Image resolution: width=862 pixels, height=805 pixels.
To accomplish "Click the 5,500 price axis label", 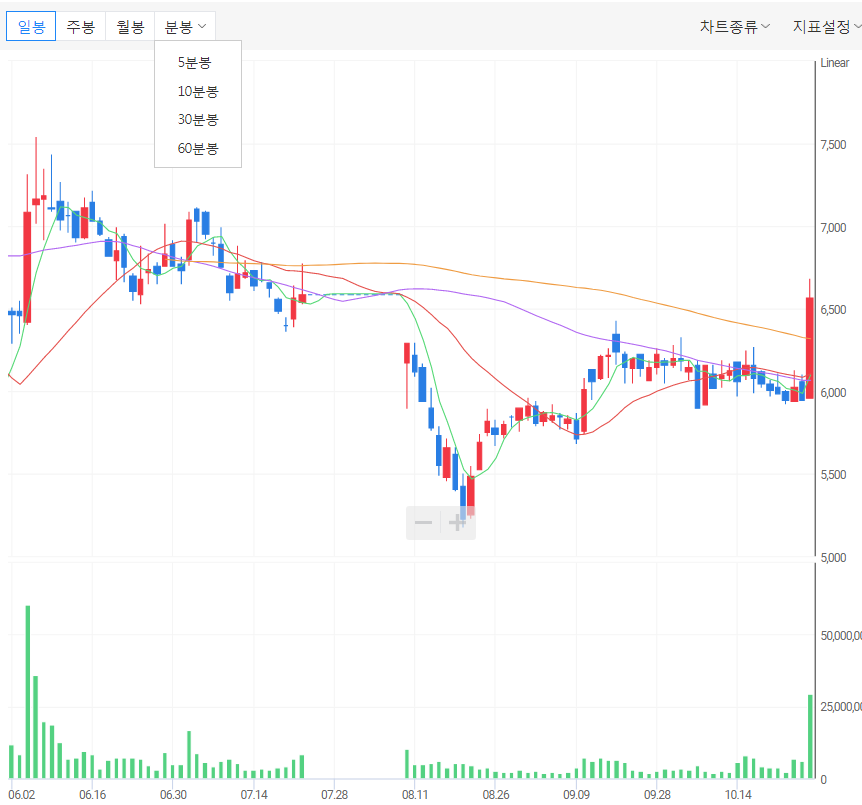I will point(833,475).
